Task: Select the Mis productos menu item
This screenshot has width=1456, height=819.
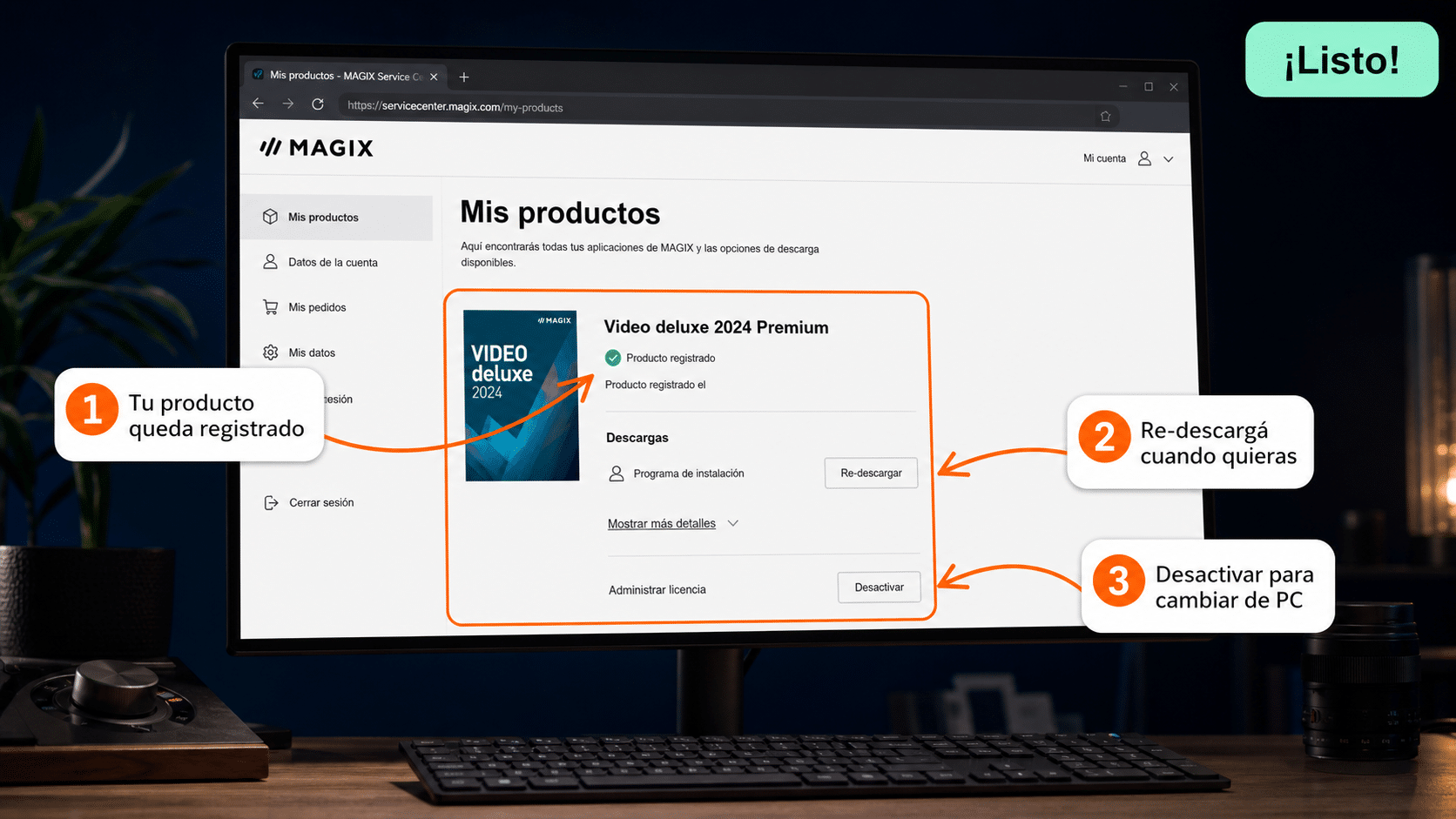Action: (x=337, y=218)
